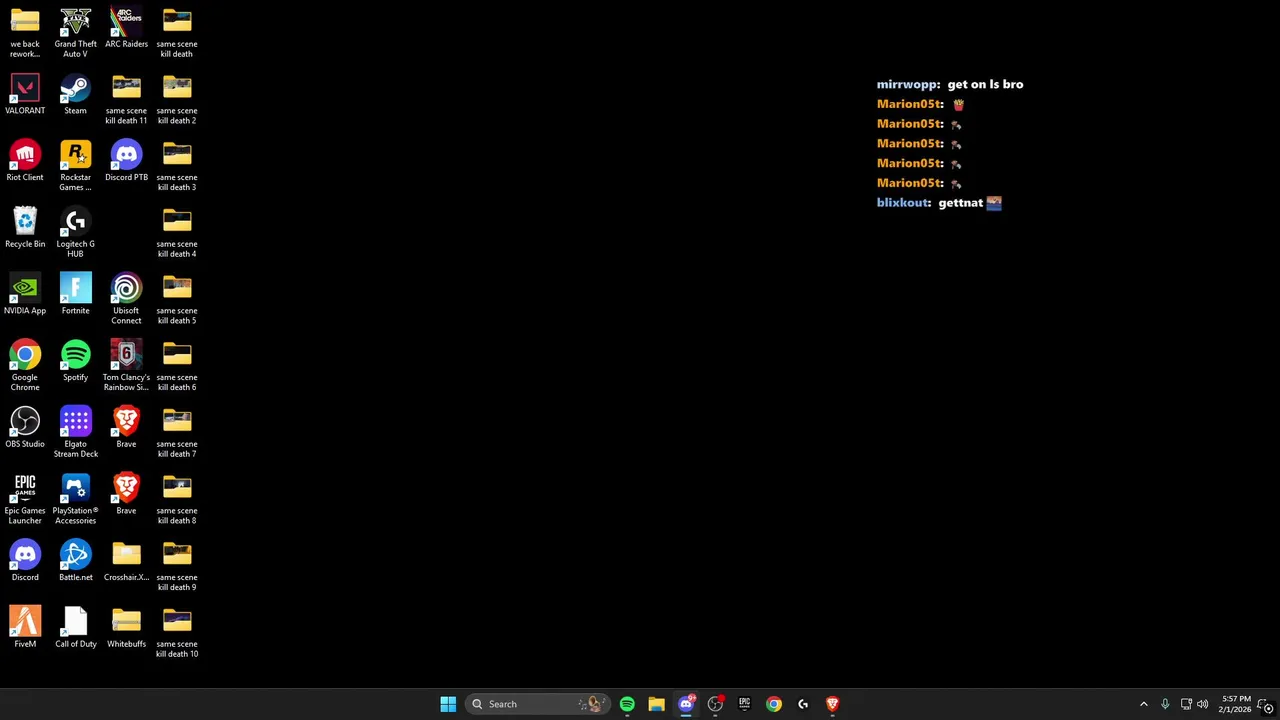Select the 'same scene kill death 3' folder
The image size is (1280, 720).
click(177, 165)
